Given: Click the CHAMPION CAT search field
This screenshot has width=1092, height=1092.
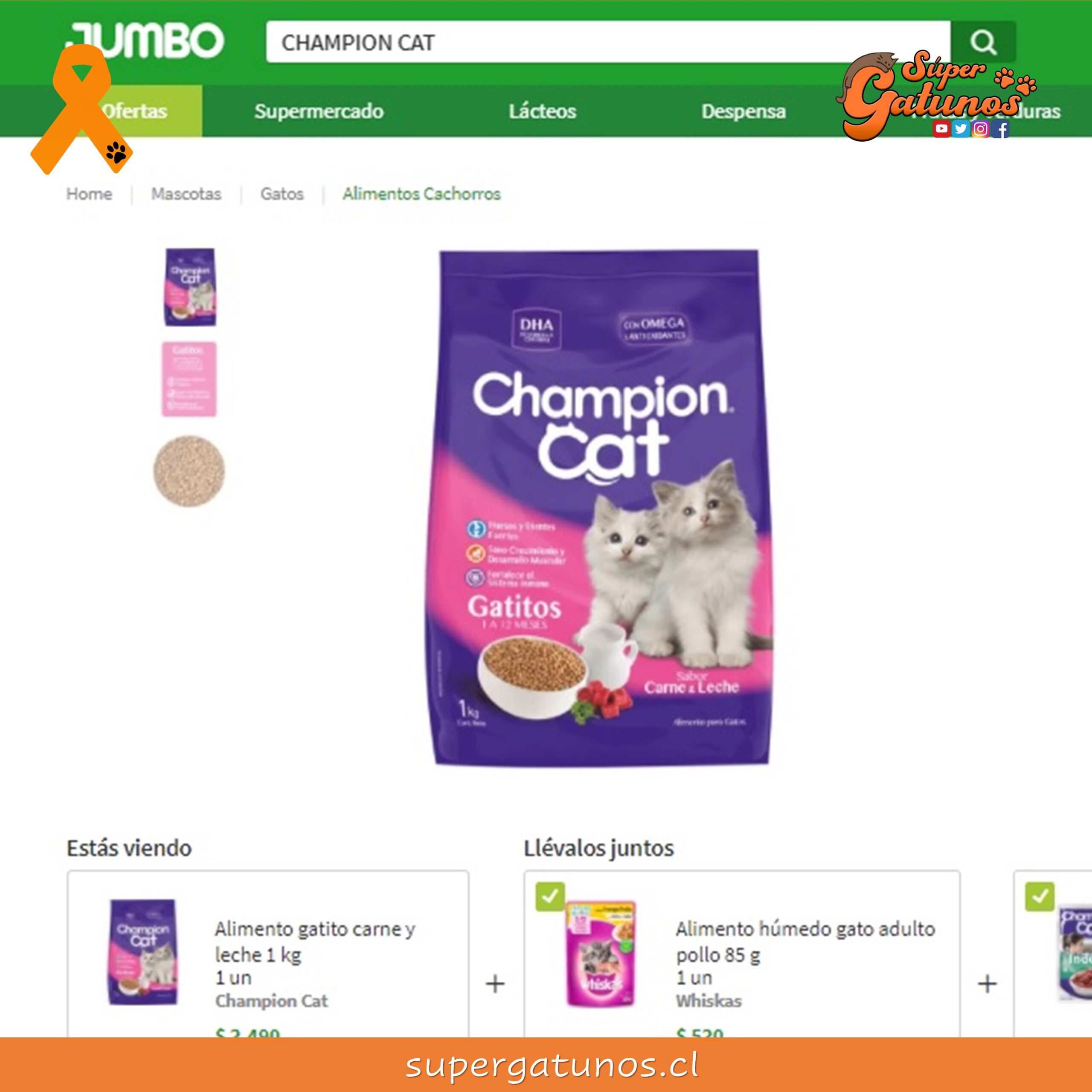Looking at the screenshot, I should click(x=609, y=42).
